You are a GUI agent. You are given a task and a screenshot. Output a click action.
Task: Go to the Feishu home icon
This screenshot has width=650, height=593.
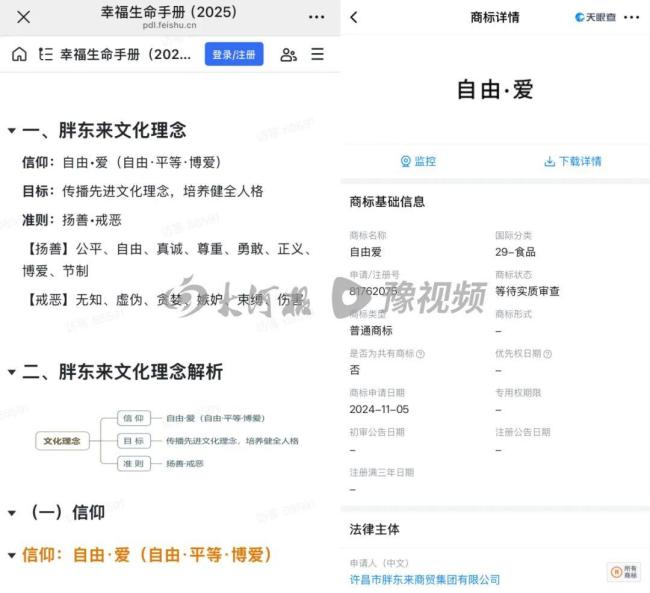(19, 54)
